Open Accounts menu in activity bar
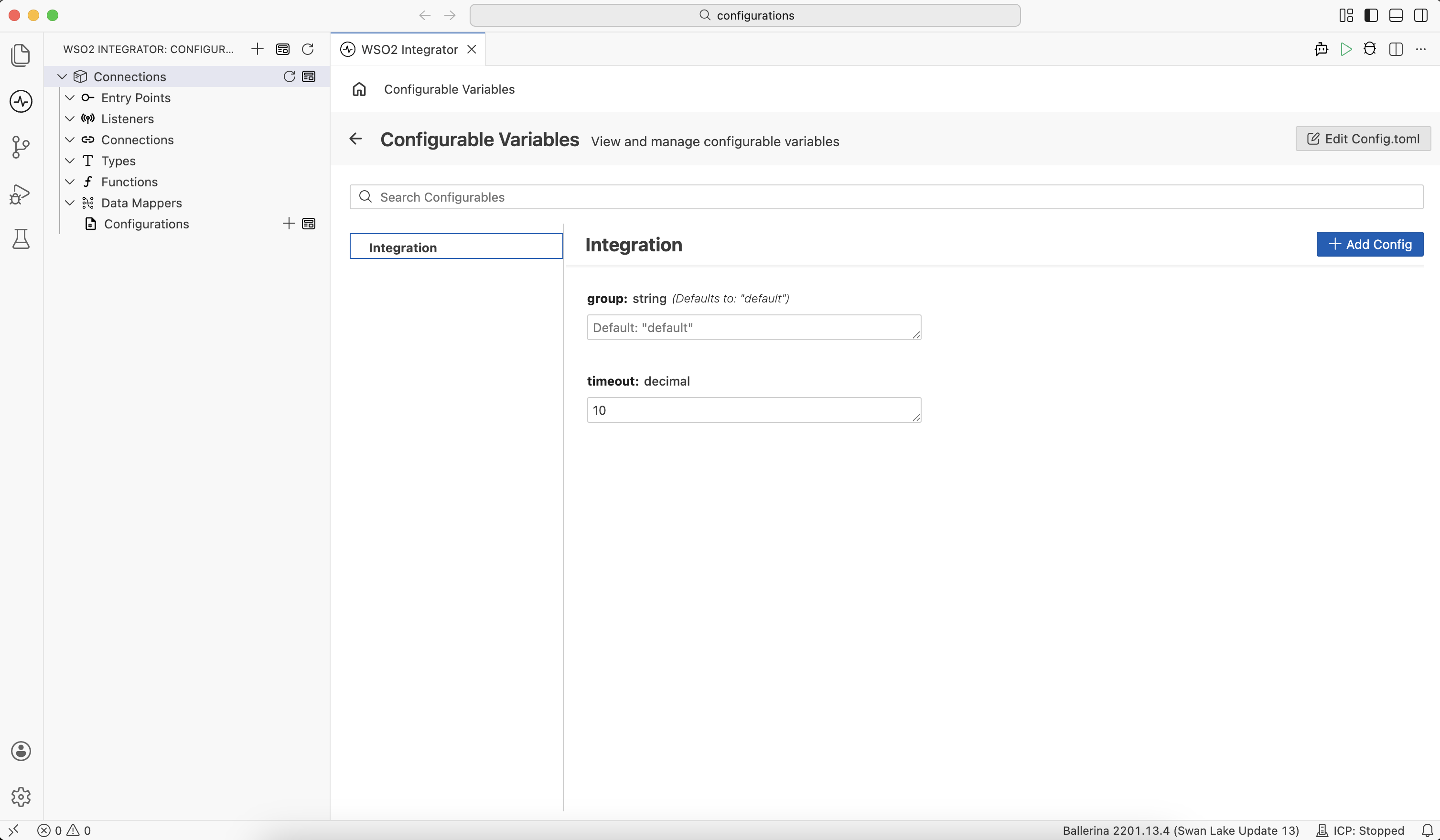 pos(21,751)
